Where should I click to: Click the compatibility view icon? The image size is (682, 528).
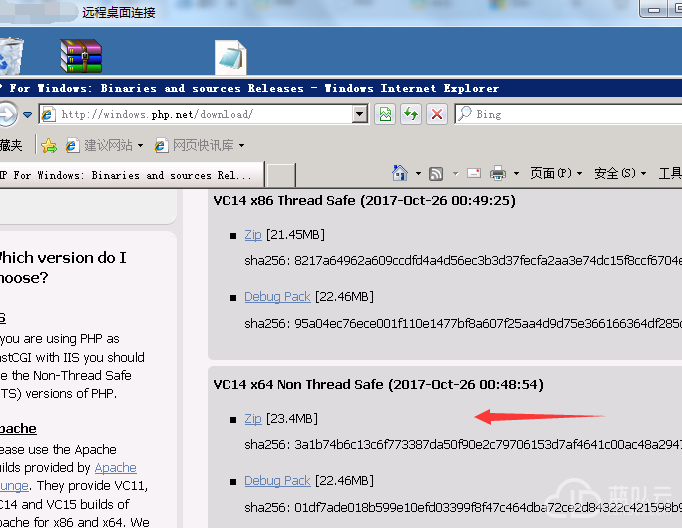pos(385,114)
